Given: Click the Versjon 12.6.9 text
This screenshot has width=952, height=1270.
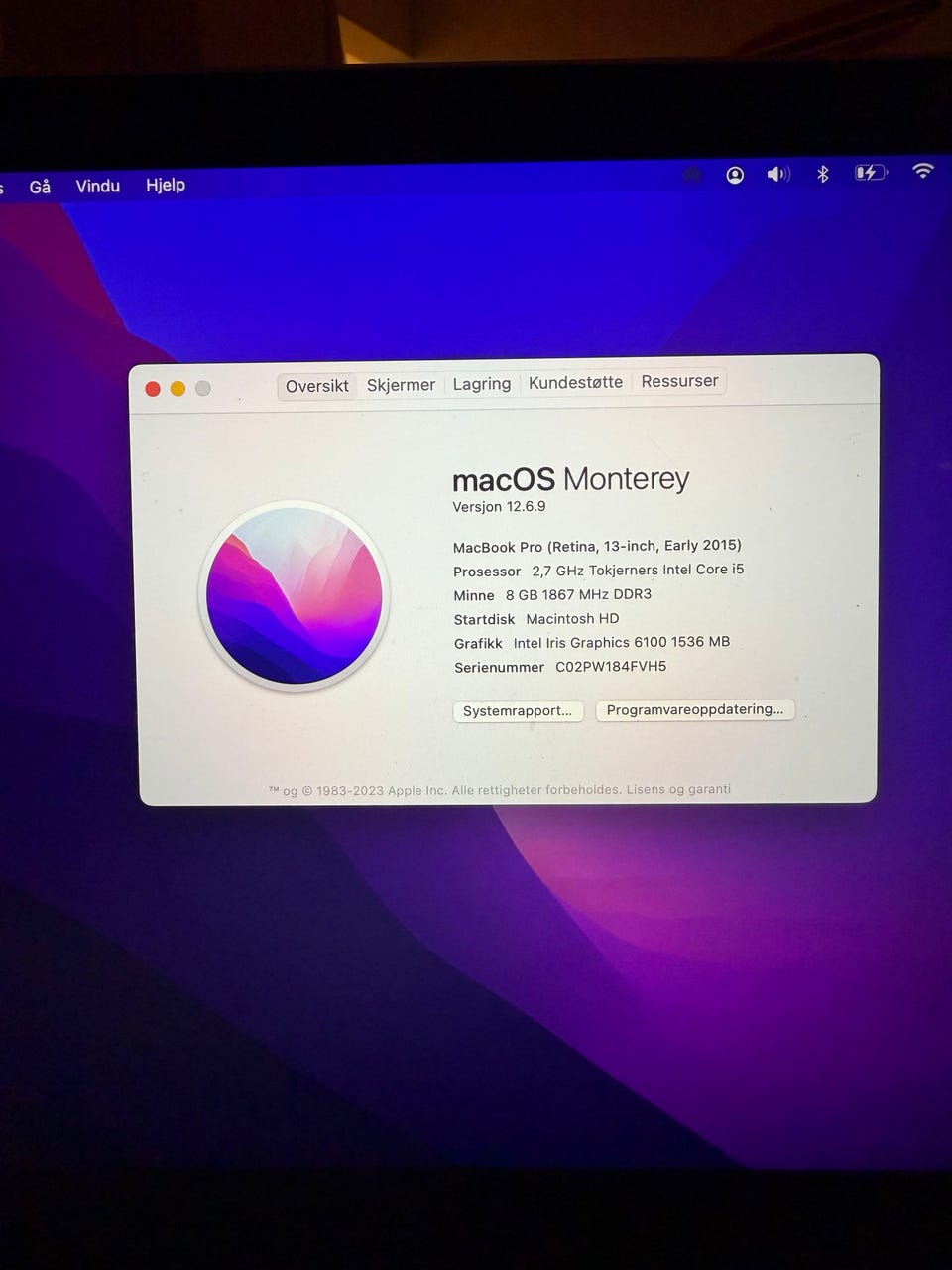Looking at the screenshot, I should pos(499,507).
